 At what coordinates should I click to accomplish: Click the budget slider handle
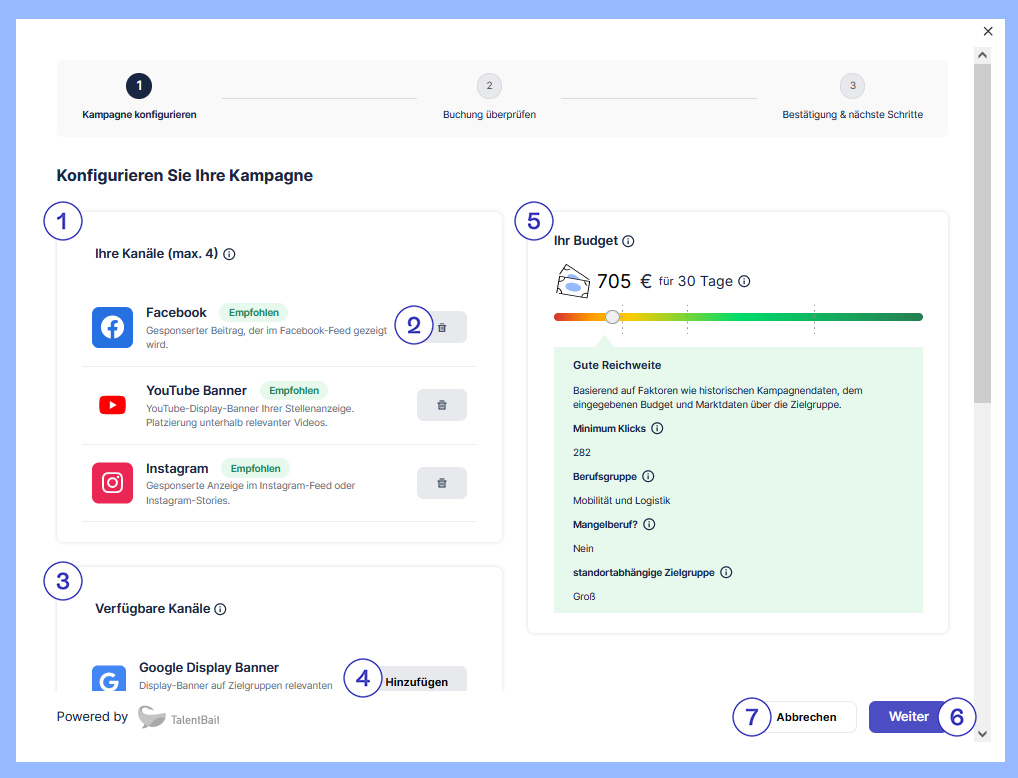(612, 317)
